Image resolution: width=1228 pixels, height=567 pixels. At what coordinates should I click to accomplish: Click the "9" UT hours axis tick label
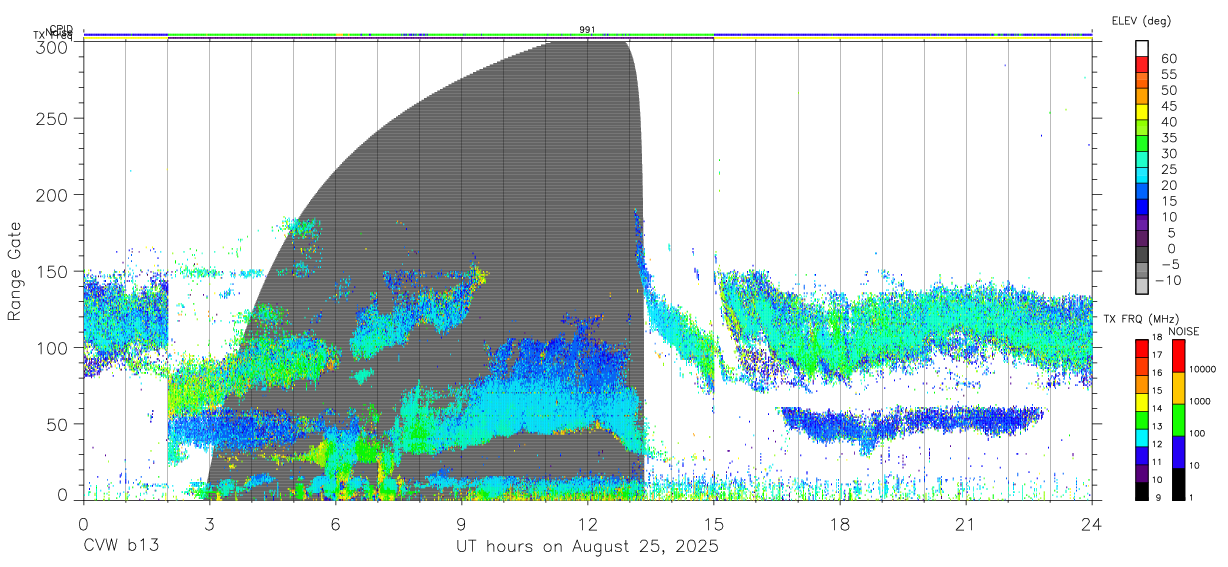click(x=461, y=524)
